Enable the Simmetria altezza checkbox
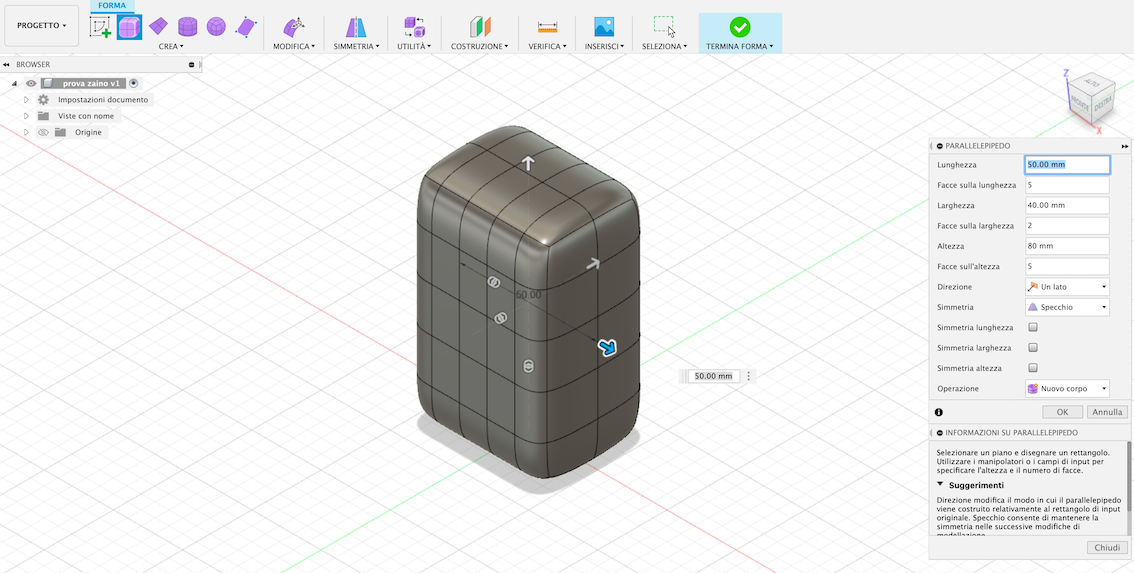This screenshot has height=573, width=1134. pyautogui.click(x=1033, y=368)
